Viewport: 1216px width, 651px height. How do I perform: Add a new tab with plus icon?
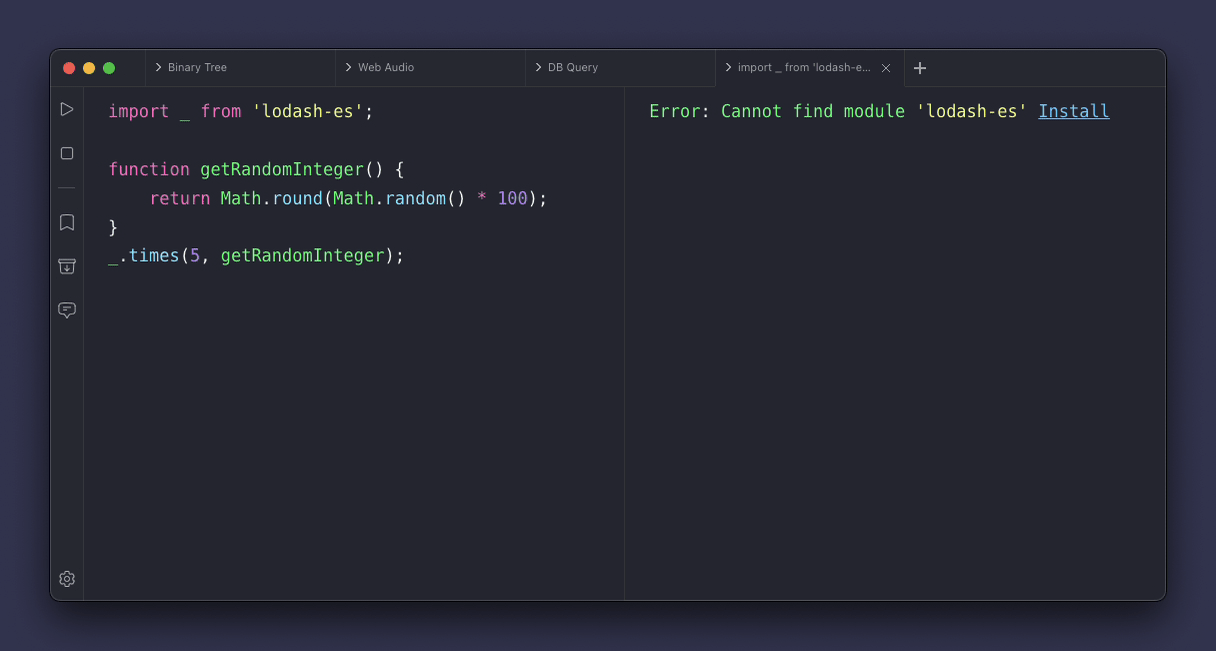click(x=920, y=68)
